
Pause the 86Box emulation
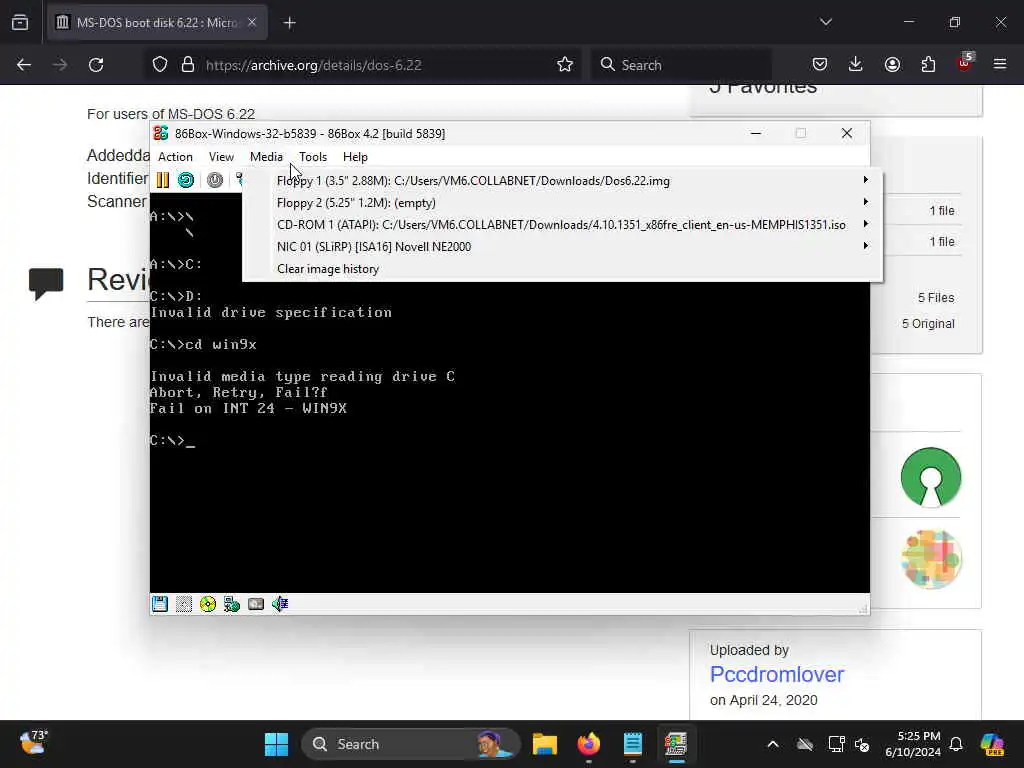(163, 180)
